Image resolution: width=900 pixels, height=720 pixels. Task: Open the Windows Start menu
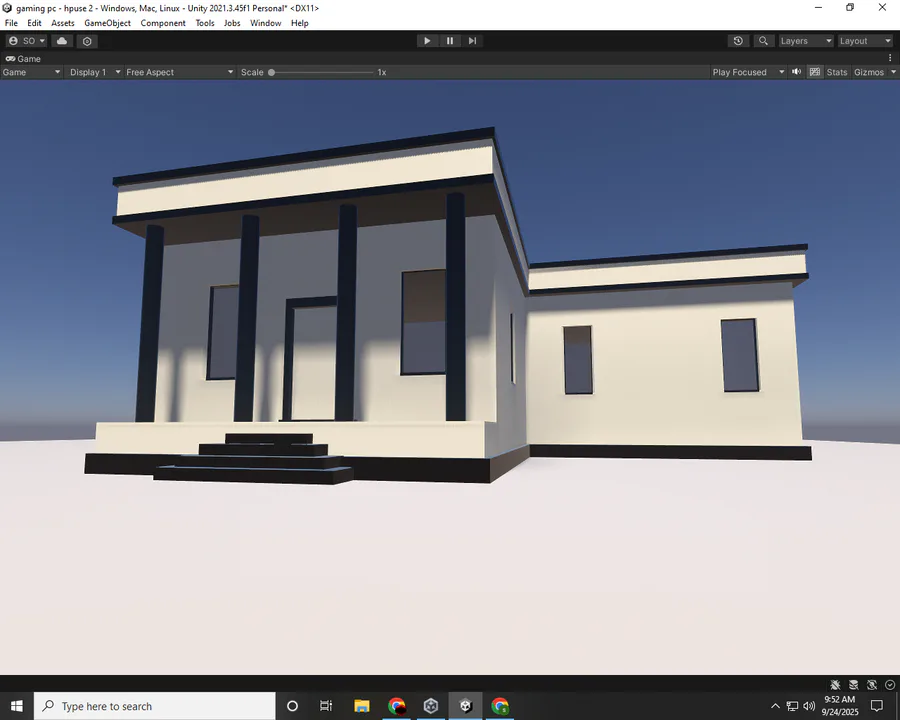tap(17, 706)
